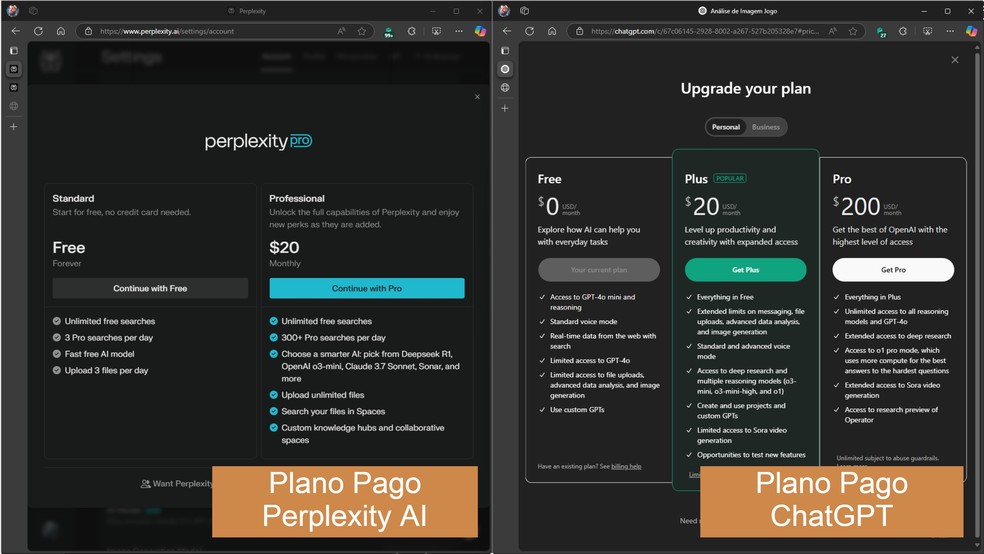
Task: Click Continue with Free button
Action: click(x=150, y=288)
